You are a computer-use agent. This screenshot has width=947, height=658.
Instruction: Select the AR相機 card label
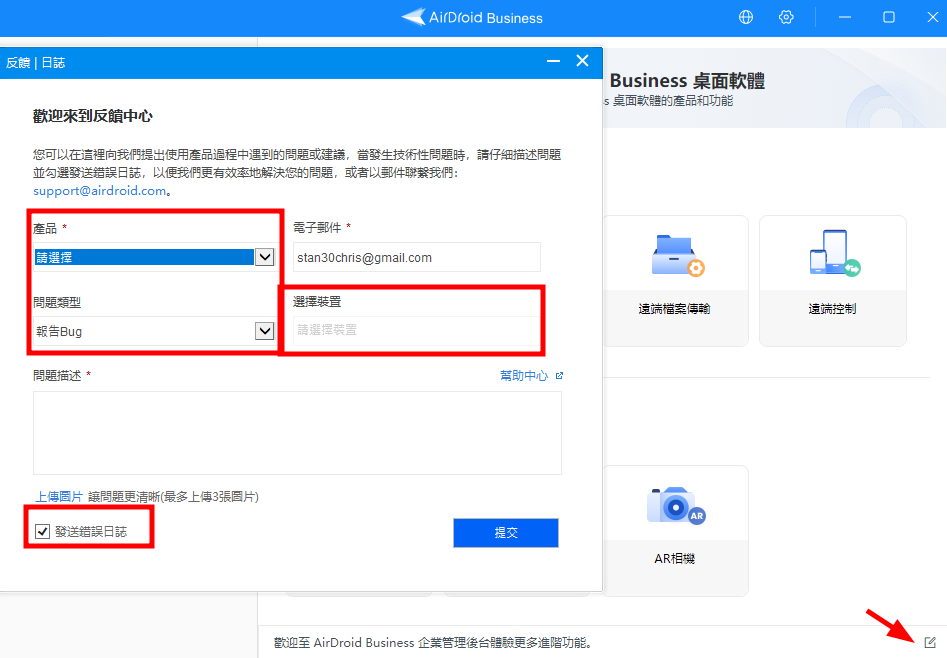click(675, 559)
